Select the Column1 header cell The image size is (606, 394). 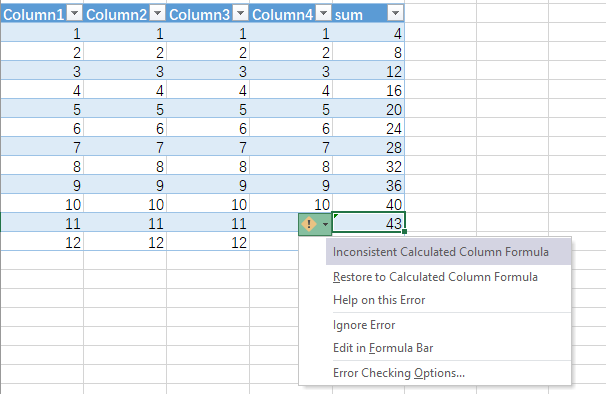(x=42, y=14)
